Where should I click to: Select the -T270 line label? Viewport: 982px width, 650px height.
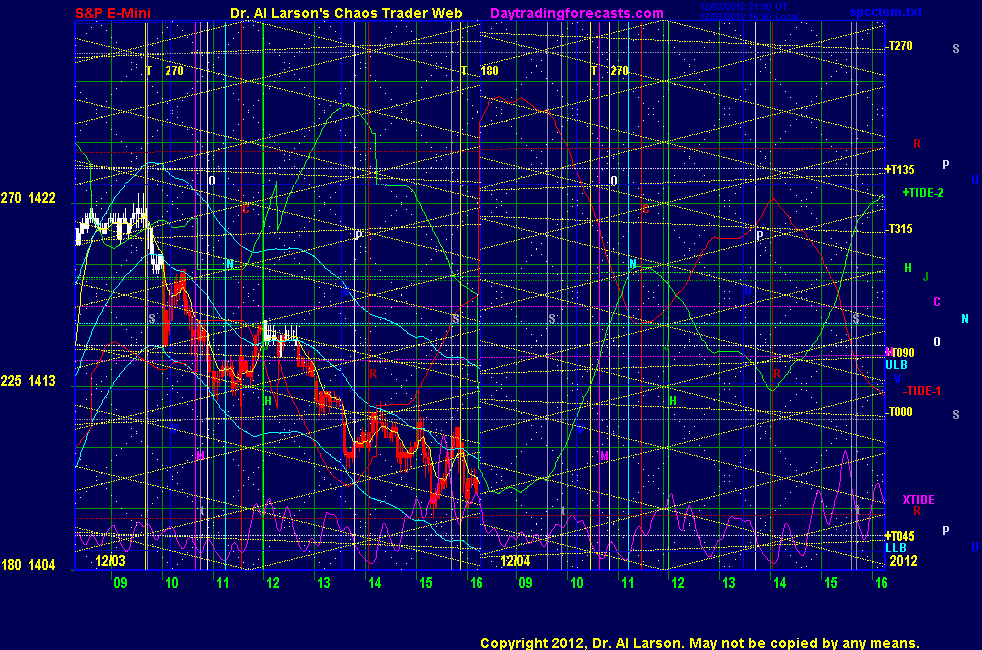tap(900, 46)
